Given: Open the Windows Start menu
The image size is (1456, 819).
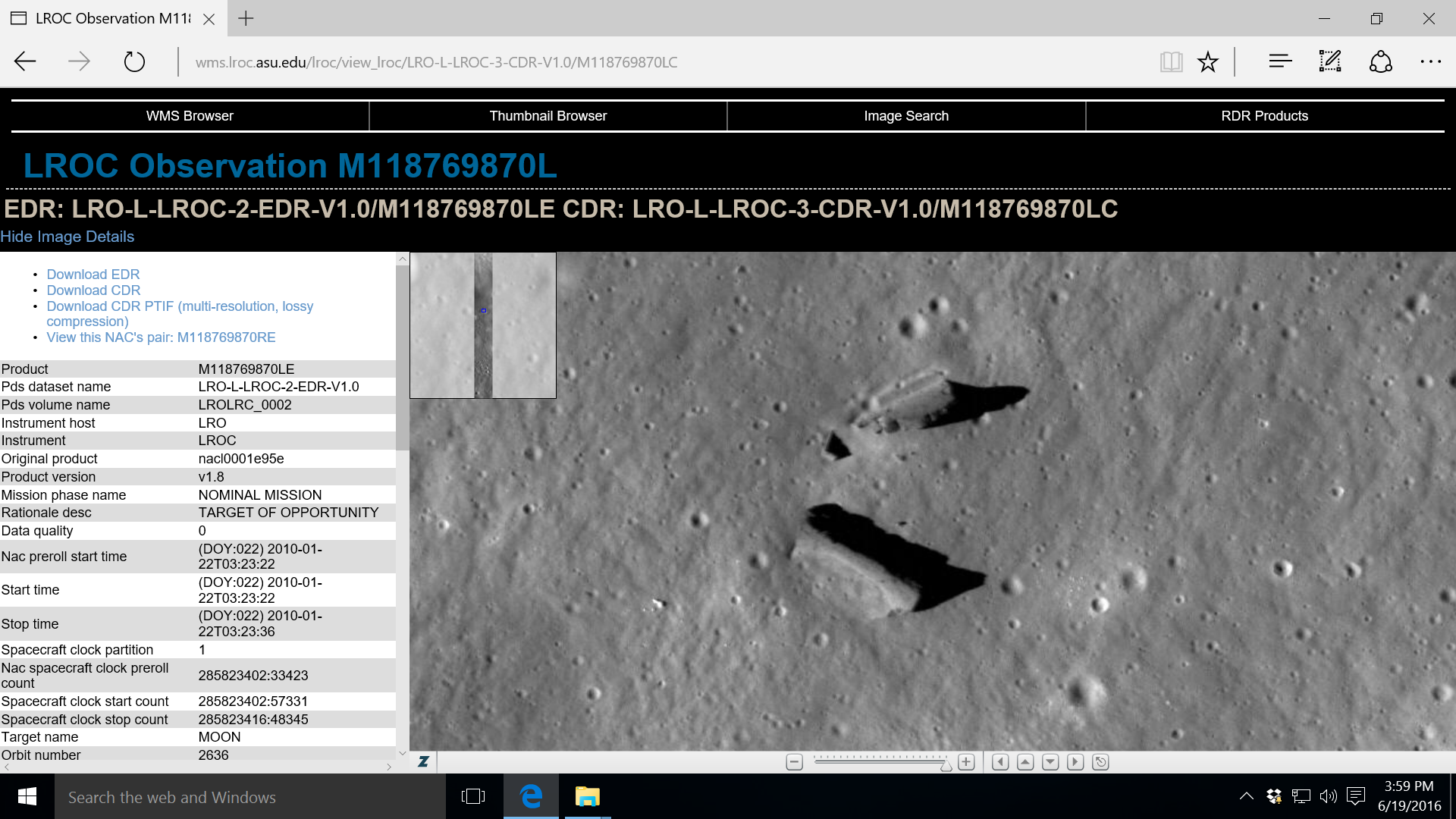Looking at the screenshot, I should click(x=27, y=797).
